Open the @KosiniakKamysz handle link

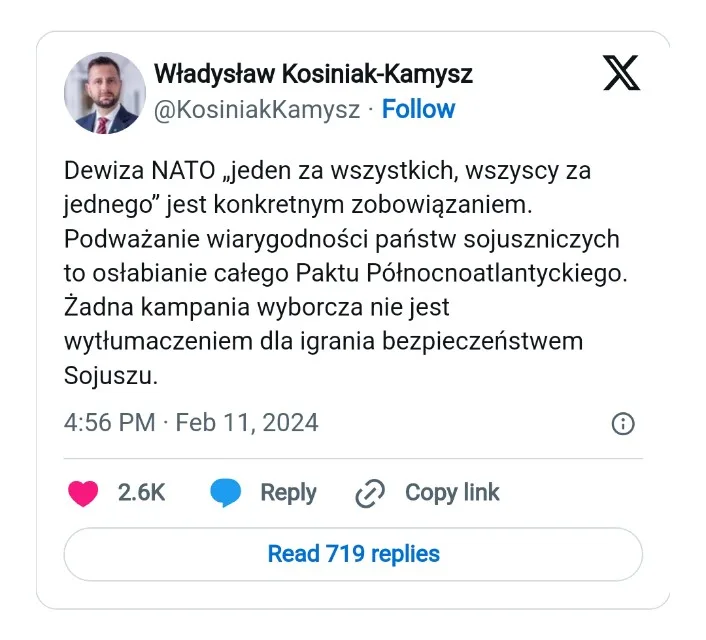256,109
